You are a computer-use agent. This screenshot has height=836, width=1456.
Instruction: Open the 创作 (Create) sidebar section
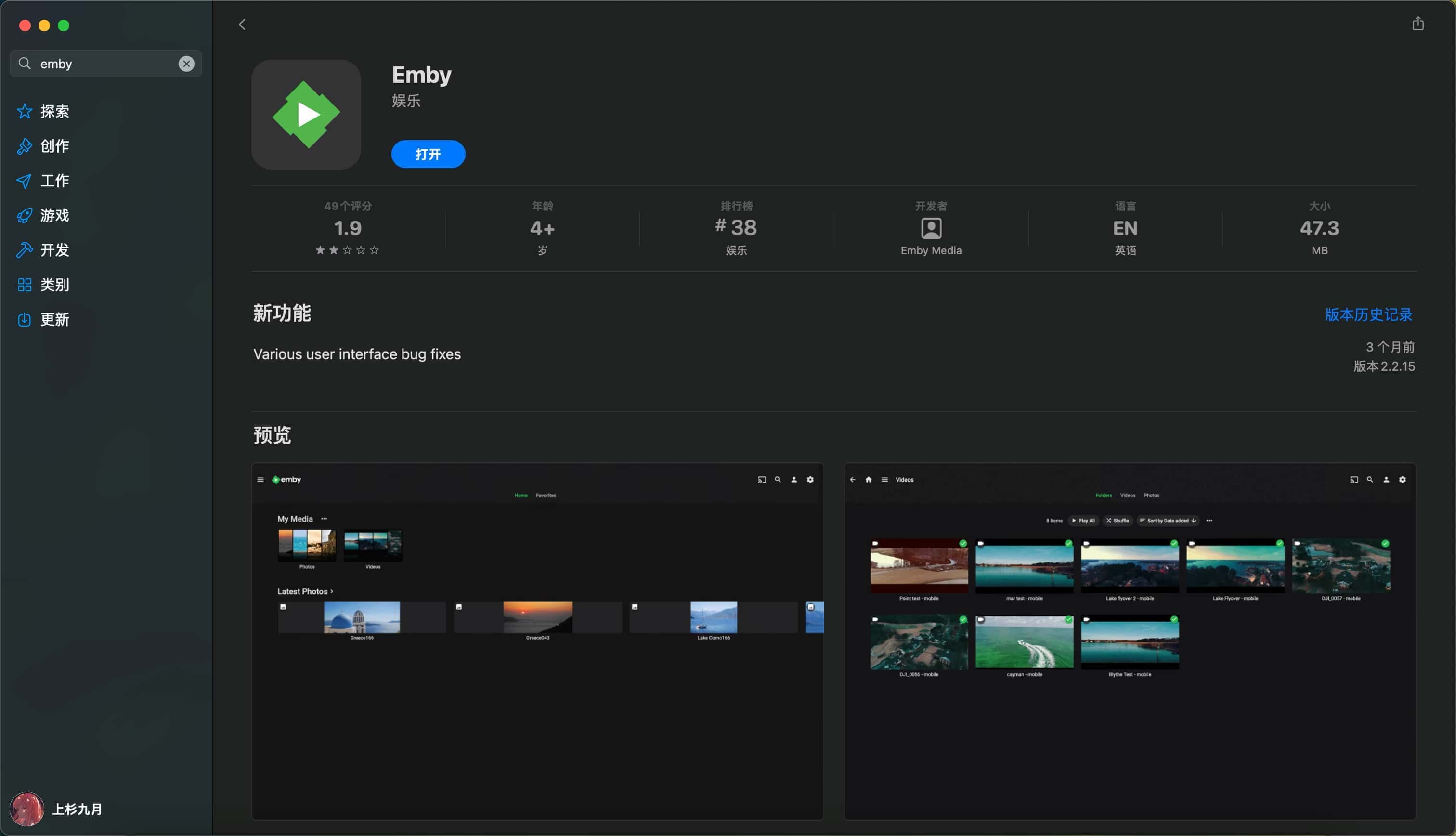(54, 146)
